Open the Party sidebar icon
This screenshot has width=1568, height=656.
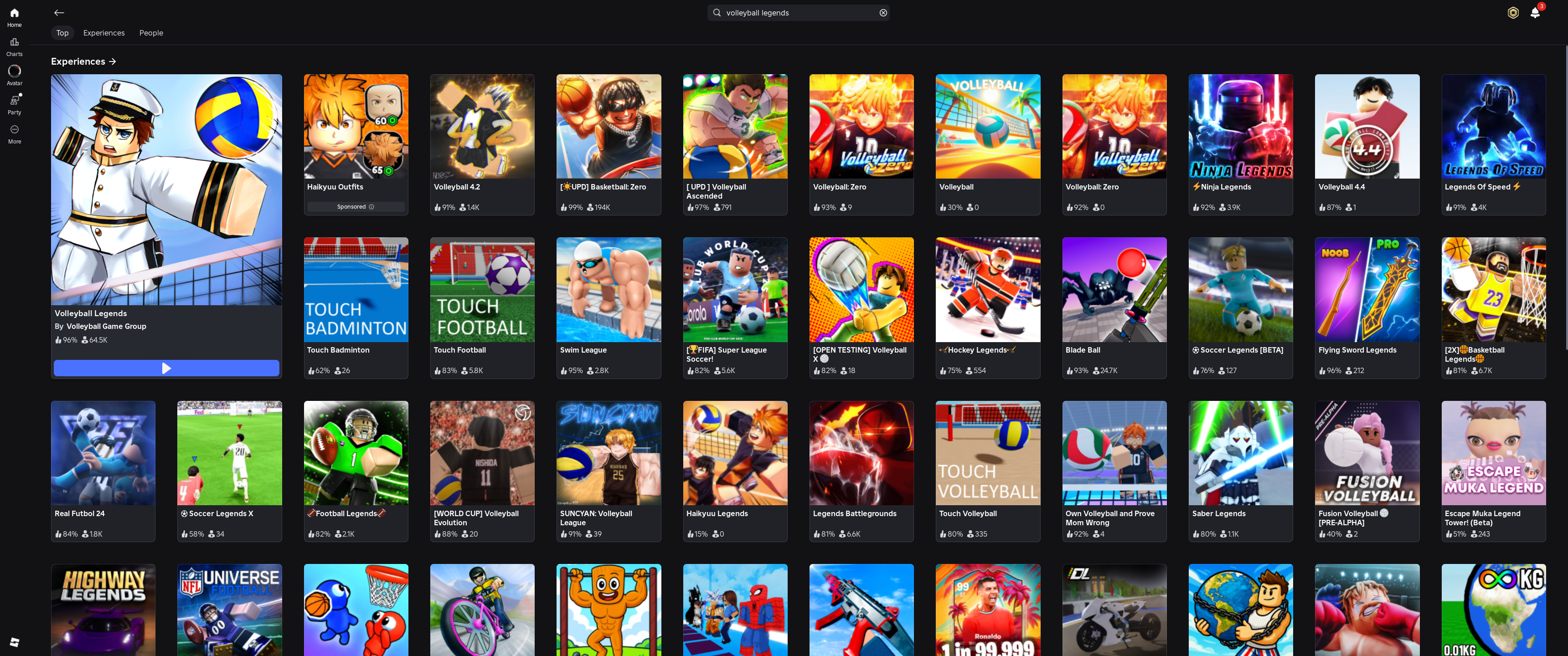tap(14, 104)
